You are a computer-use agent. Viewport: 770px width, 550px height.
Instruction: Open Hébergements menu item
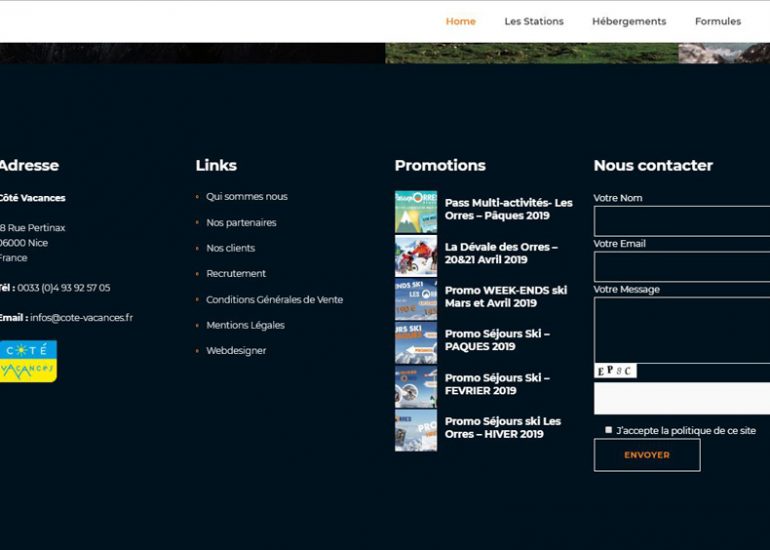tap(629, 21)
